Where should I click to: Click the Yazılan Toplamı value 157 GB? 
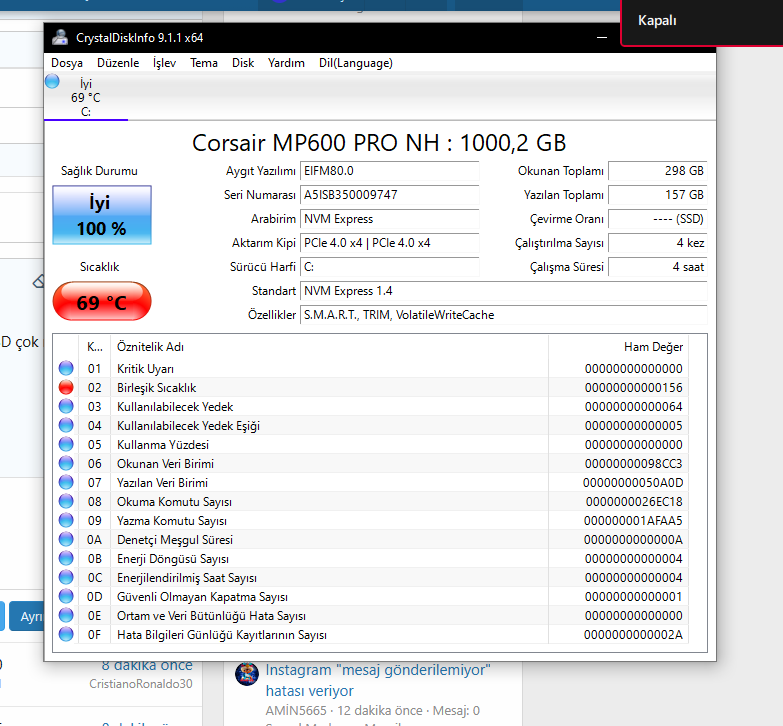click(x=658, y=195)
